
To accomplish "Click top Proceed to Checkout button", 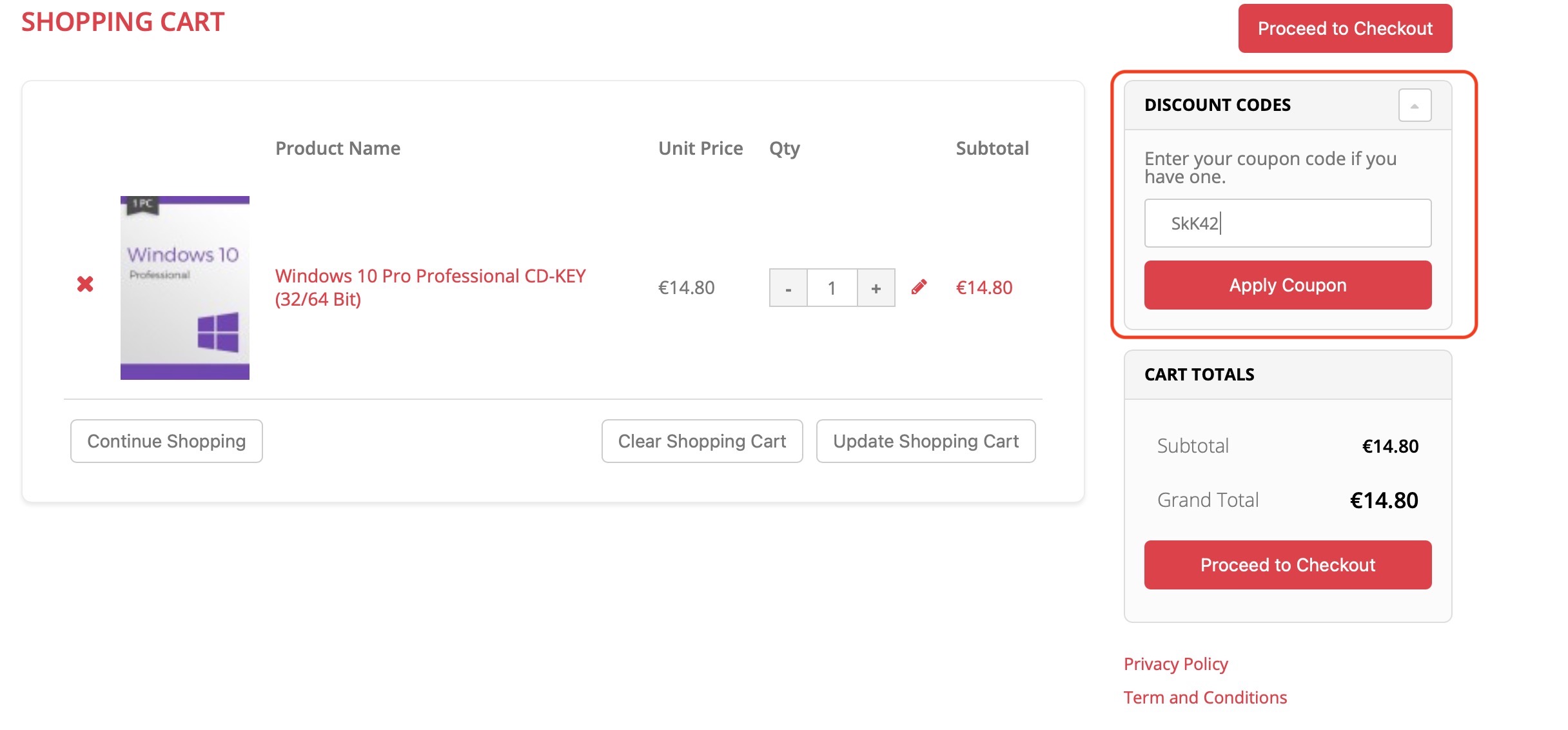I will (1344, 28).
